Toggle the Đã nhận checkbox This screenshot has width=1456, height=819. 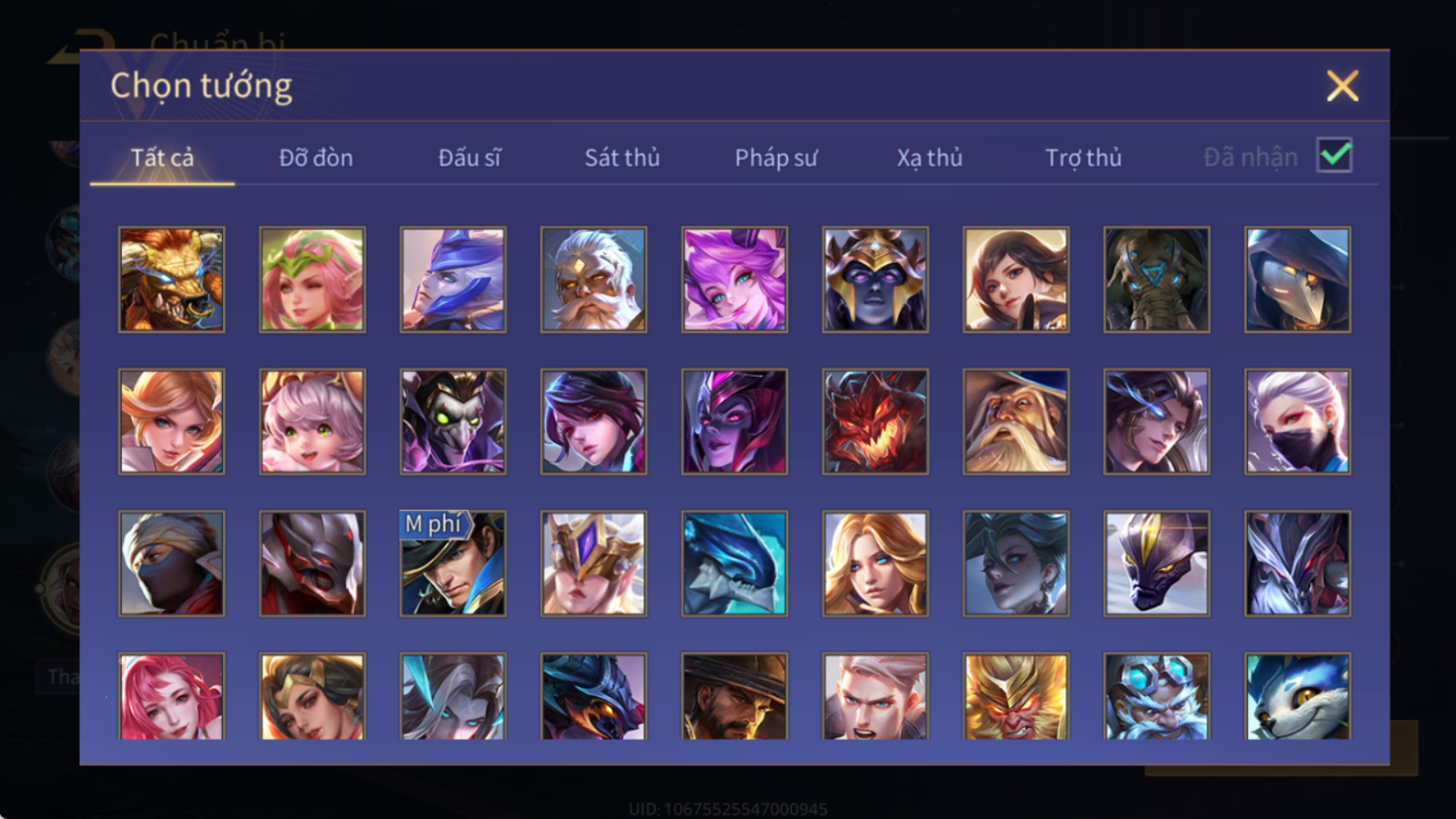coord(1334,156)
